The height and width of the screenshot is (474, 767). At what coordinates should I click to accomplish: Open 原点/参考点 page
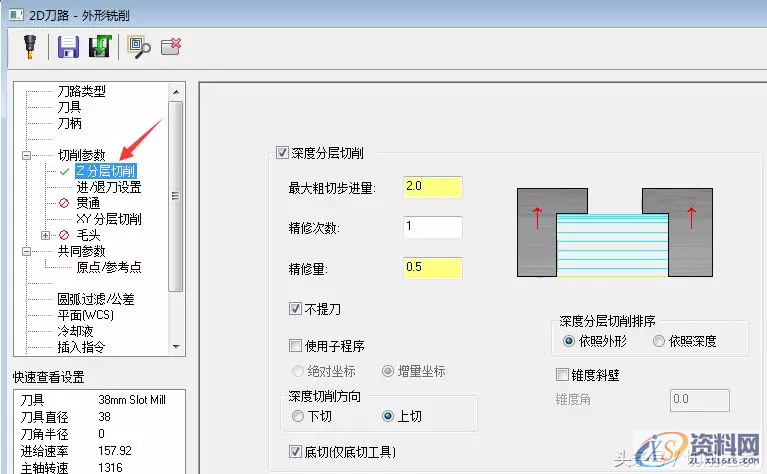(x=109, y=267)
